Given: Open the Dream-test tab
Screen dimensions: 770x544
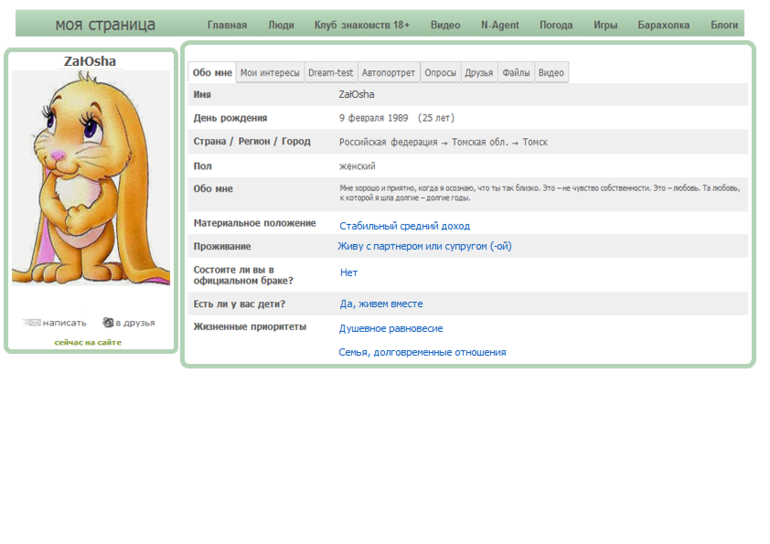Looking at the screenshot, I should [330, 72].
